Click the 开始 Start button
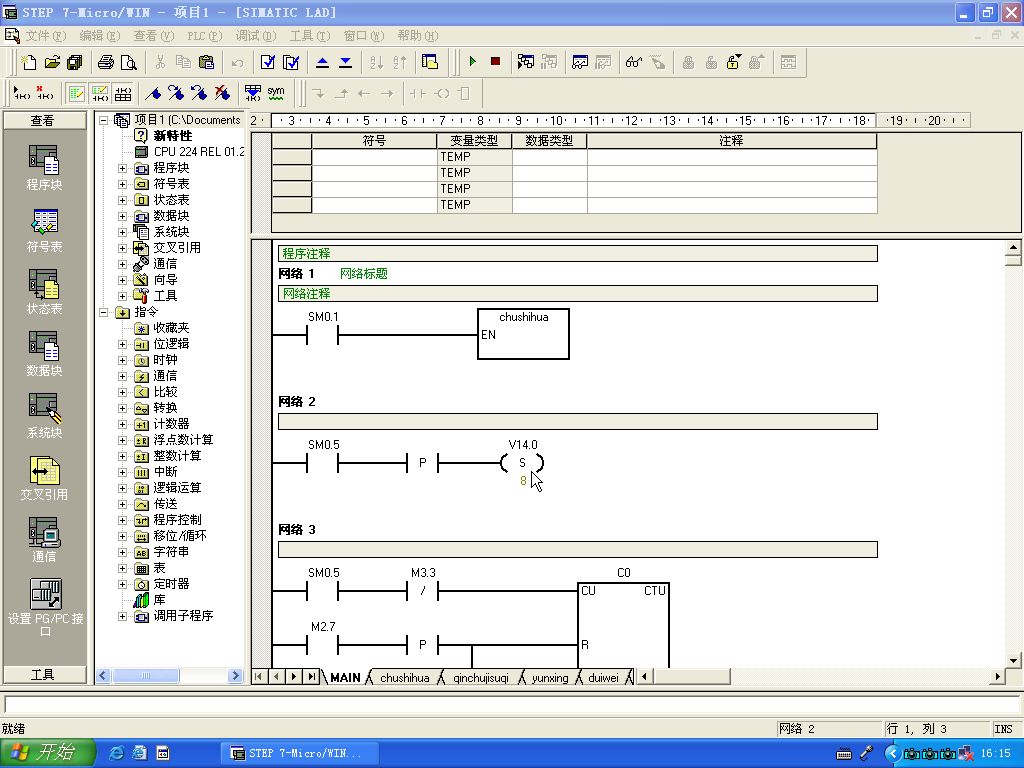Image resolution: width=1024 pixels, height=768 pixels. 47,753
